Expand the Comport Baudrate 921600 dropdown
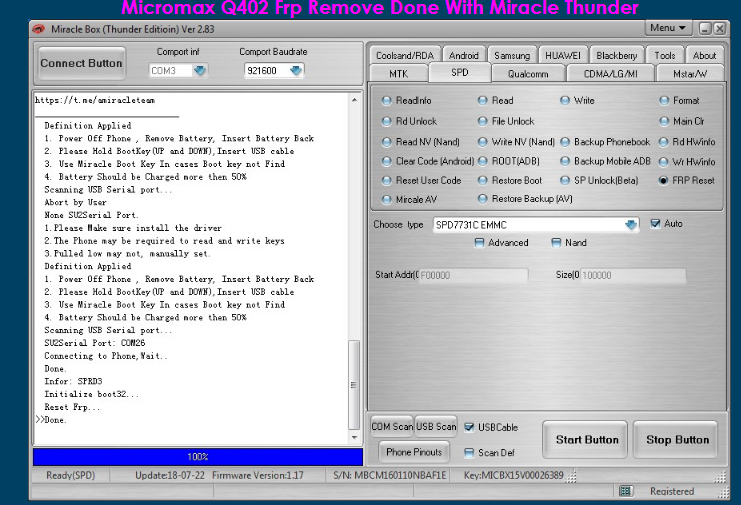This screenshot has width=741, height=505. pos(296,70)
